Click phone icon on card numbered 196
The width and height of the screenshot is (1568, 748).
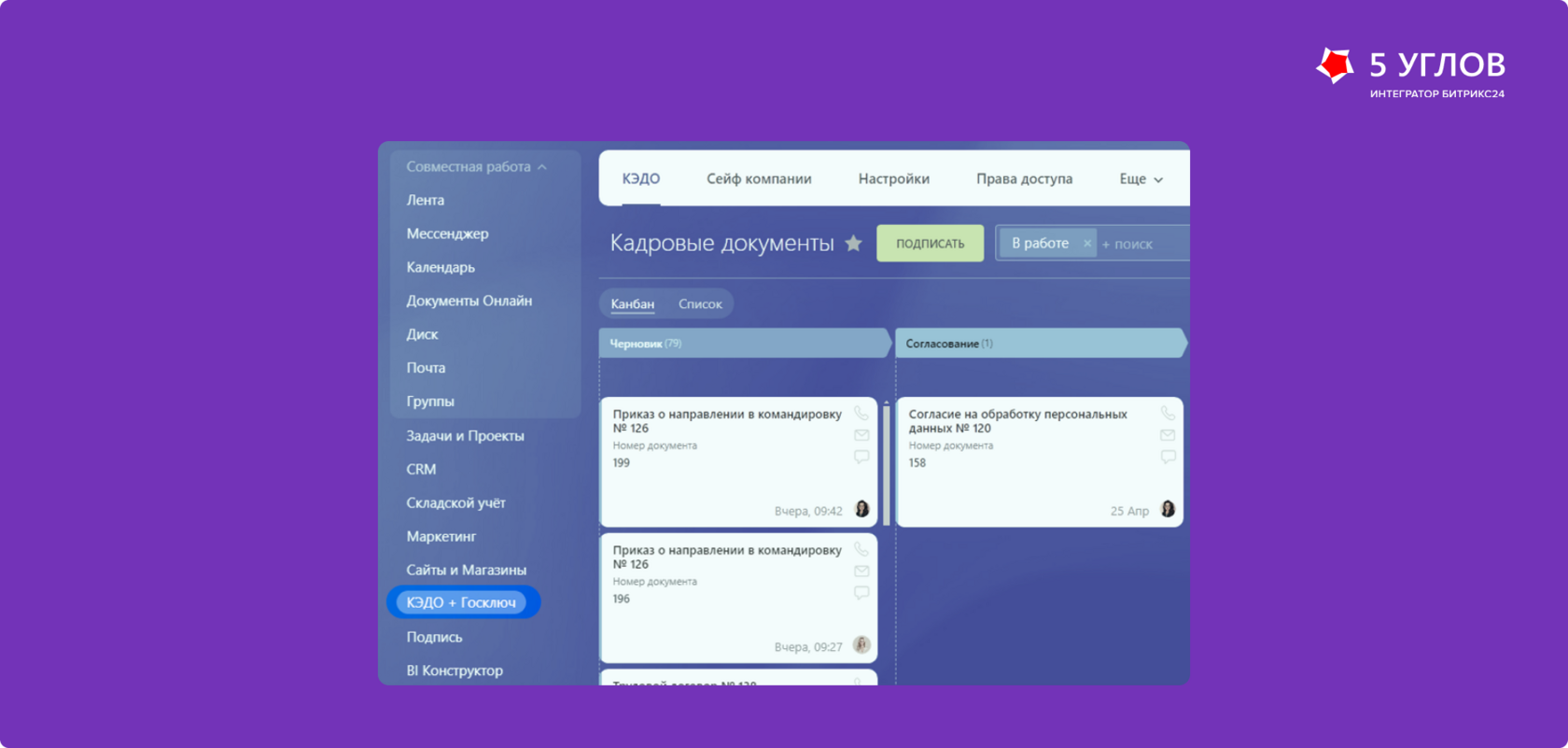pos(861,550)
